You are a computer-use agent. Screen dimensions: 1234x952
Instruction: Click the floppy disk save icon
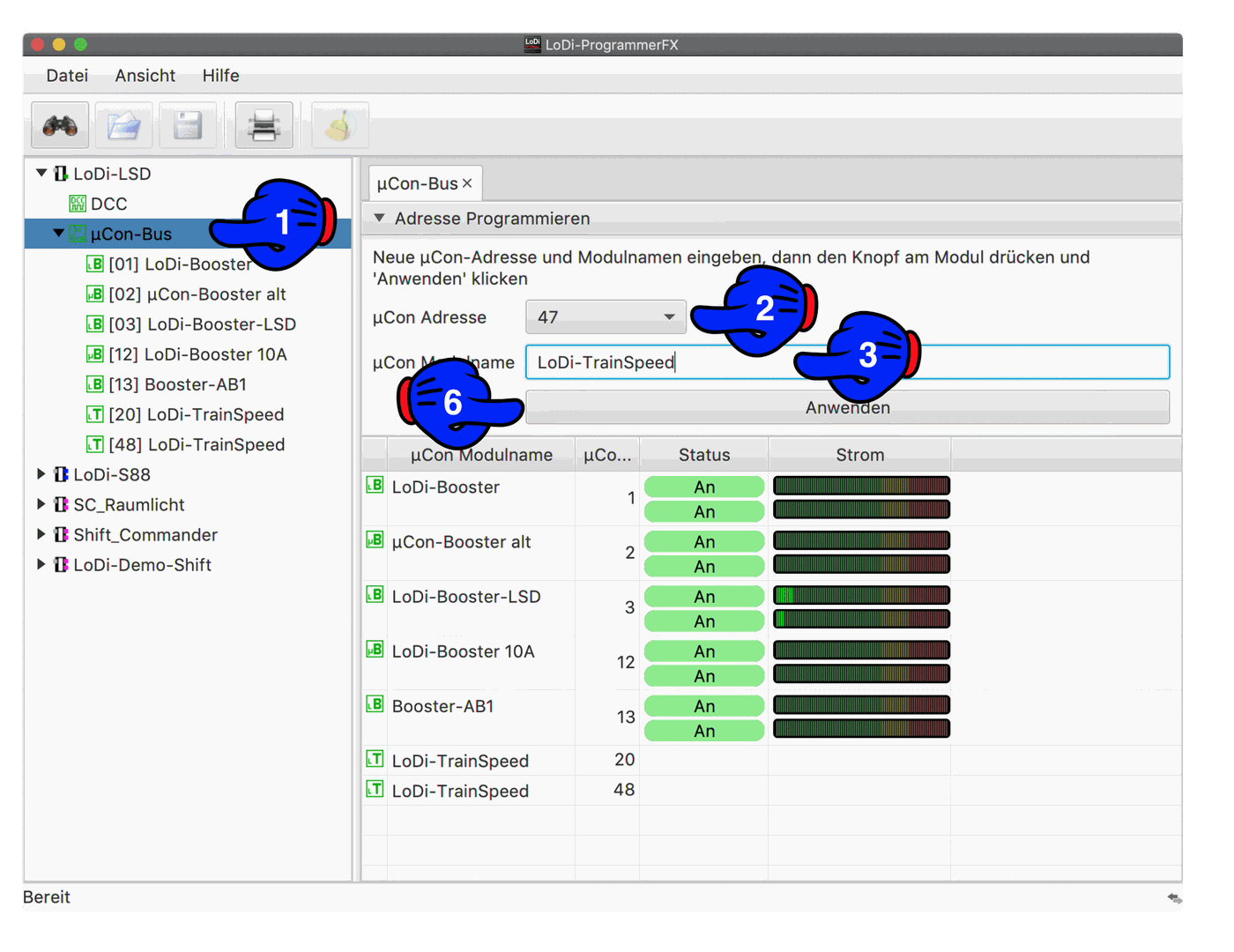[x=187, y=126]
